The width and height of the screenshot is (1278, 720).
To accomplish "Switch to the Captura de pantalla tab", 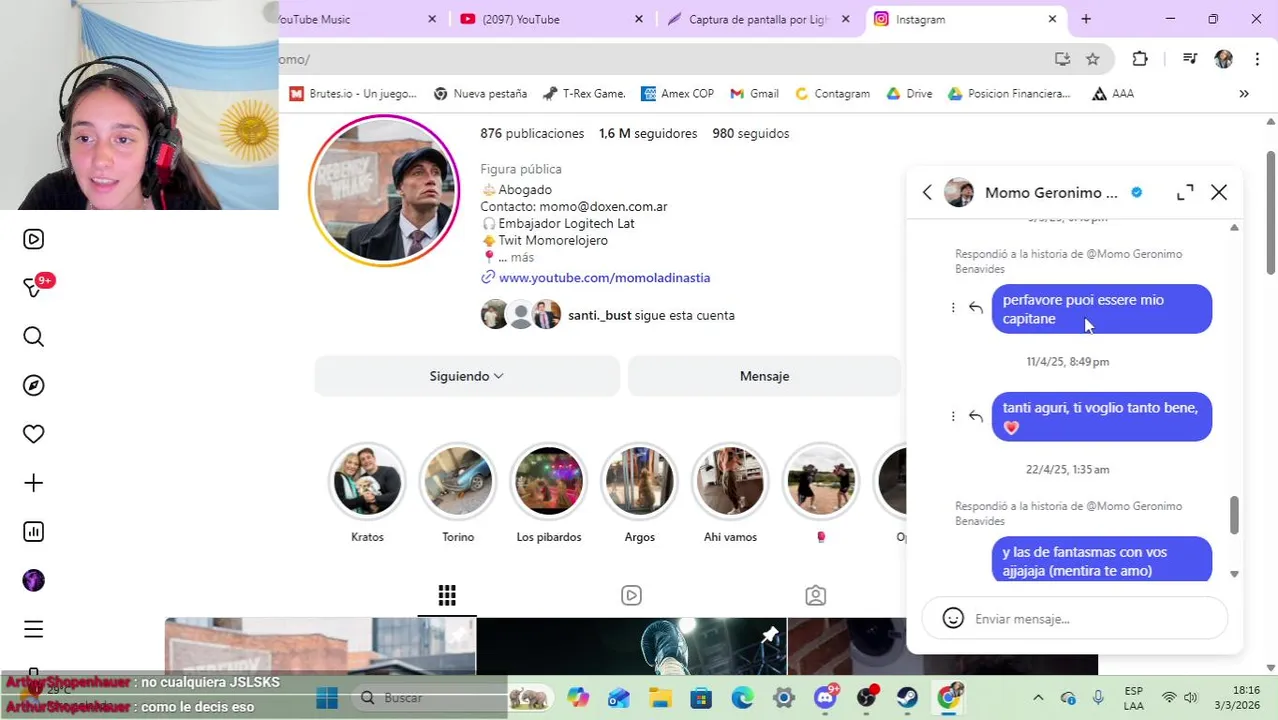I will 759,19.
